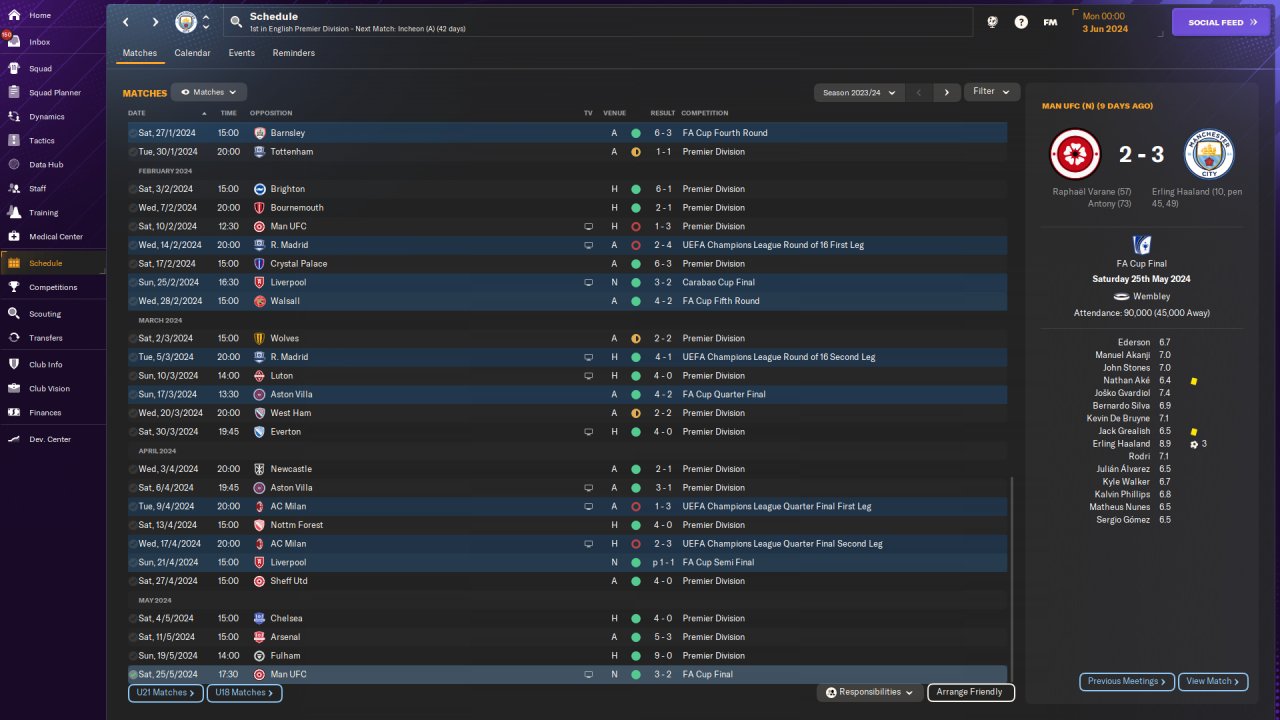The height and width of the screenshot is (720, 1280).
Task: Toggle the circle selector for Barnsley match row
Action: point(133,133)
